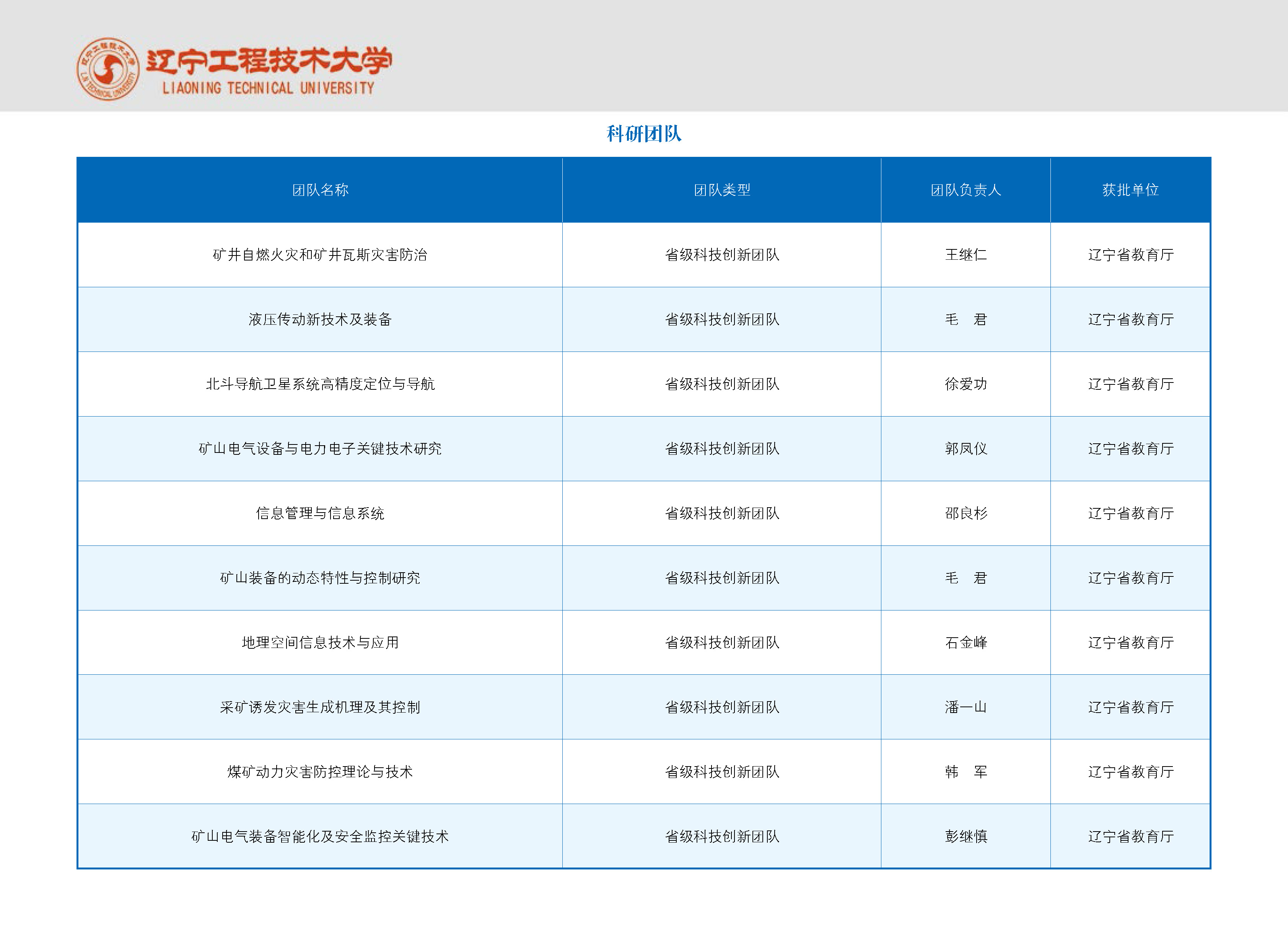Screen dimensions: 1288x949
Task: Select the page heading 科研团队
Action: (644, 134)
